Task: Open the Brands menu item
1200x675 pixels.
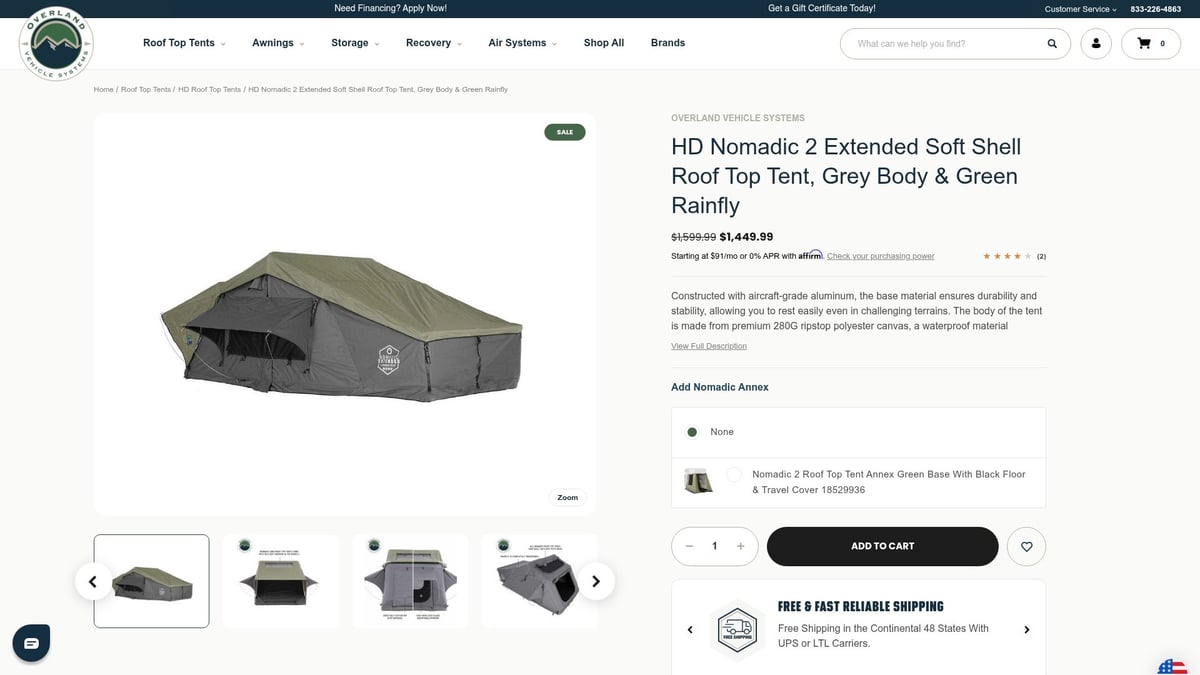Action: point(668,43)
